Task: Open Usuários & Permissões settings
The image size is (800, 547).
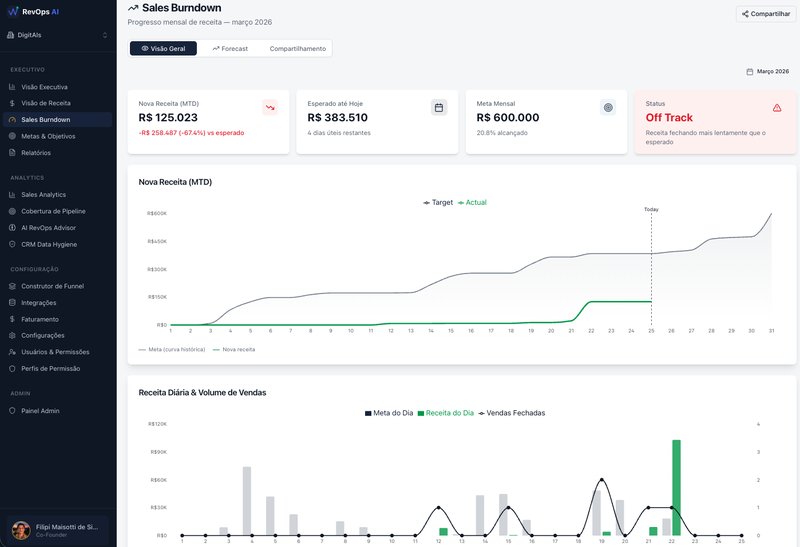Action: (58, 352)
